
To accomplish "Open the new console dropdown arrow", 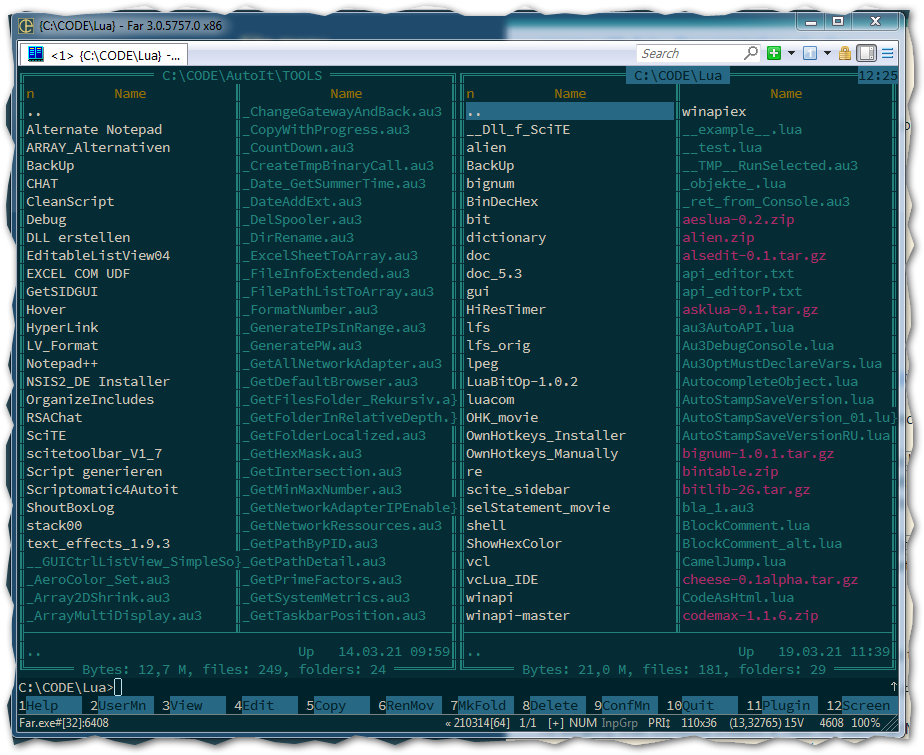I will click(791, 53).
